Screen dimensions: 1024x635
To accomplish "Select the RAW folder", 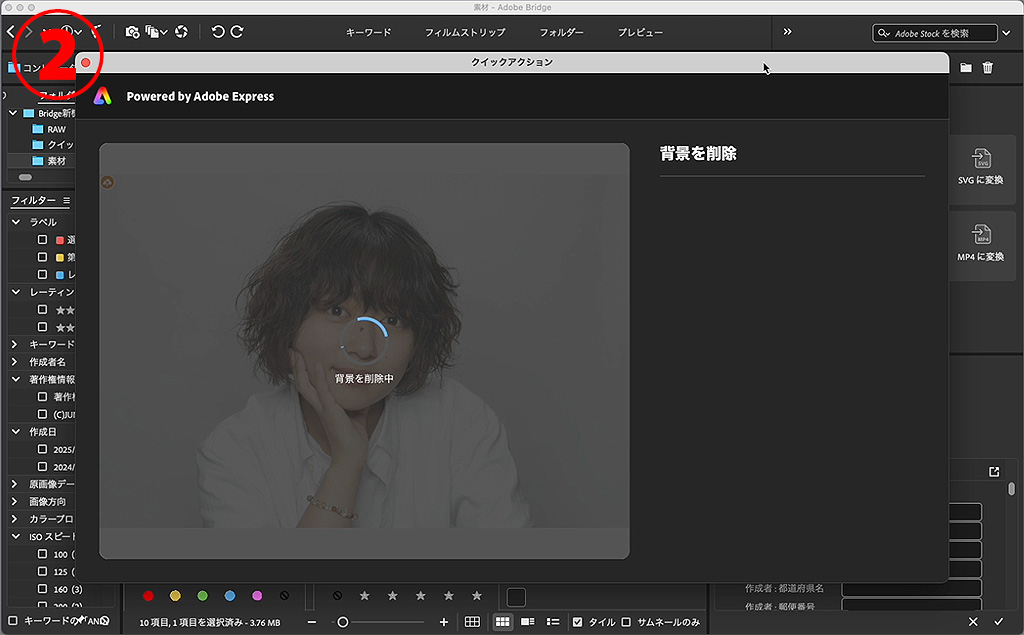I will click(x=55, y=129).
